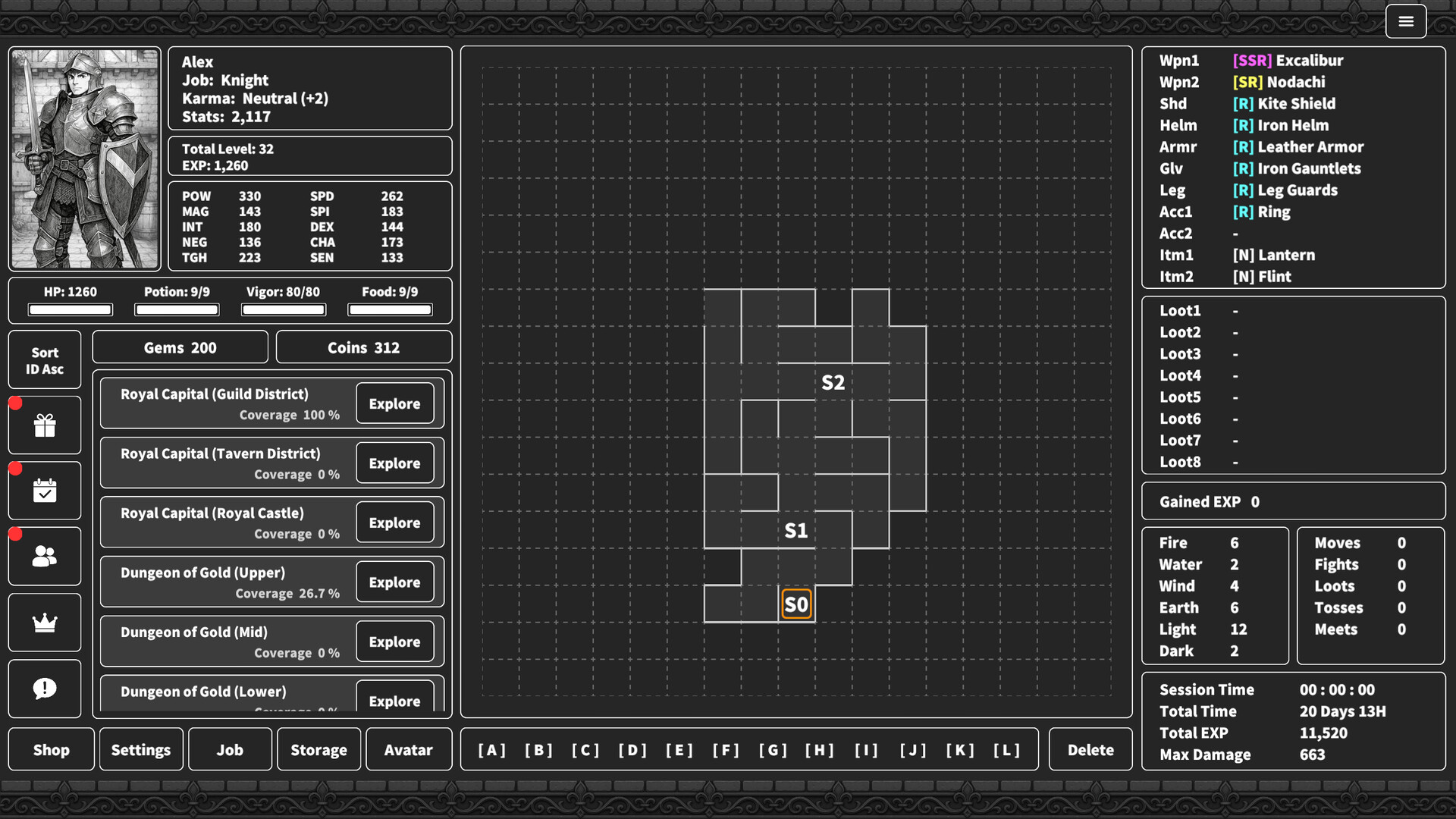
Task: Open the Storage screen
Action: coord(318,749)
